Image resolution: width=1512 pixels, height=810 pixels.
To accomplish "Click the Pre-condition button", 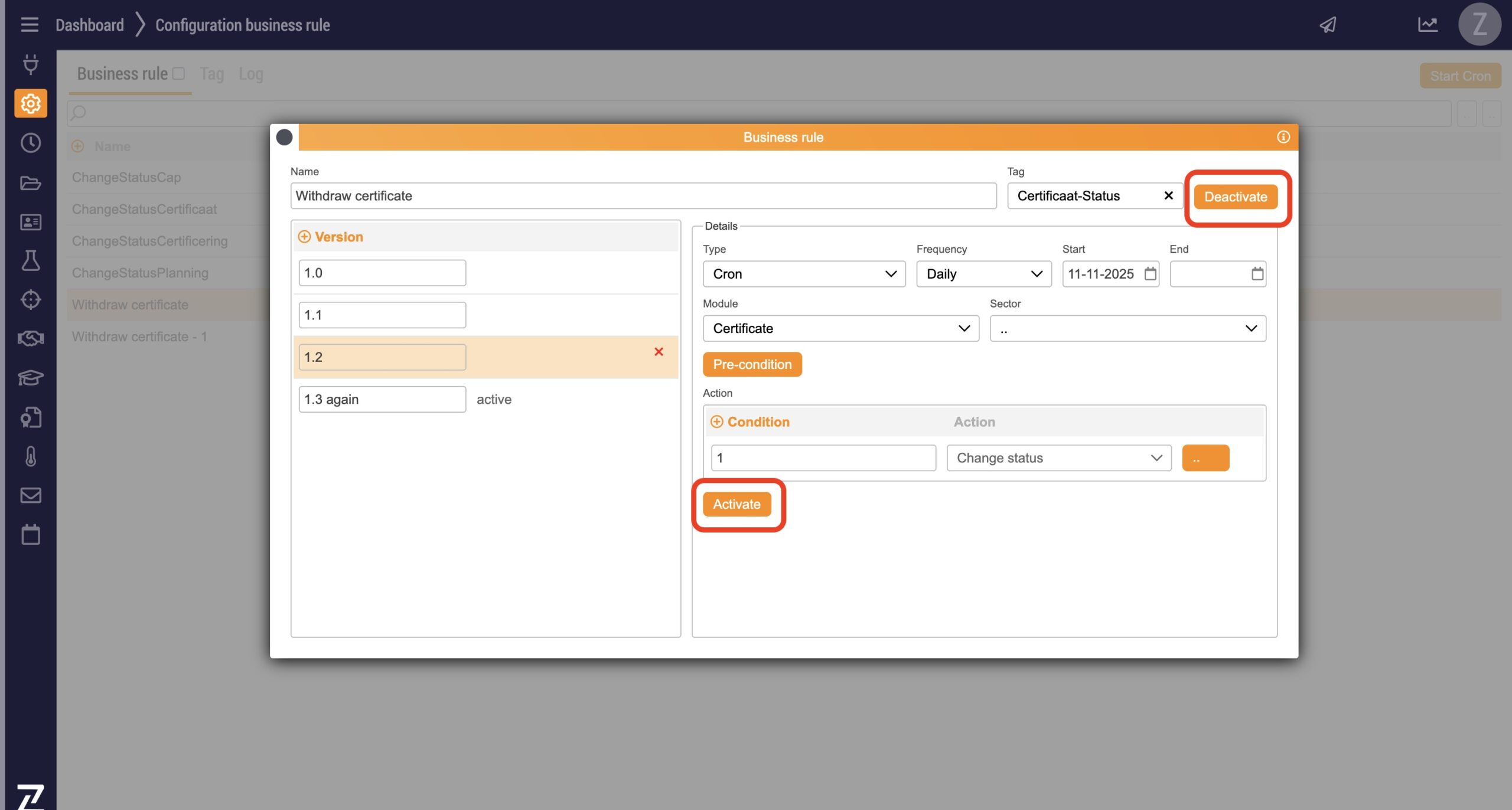I will 752,364.
